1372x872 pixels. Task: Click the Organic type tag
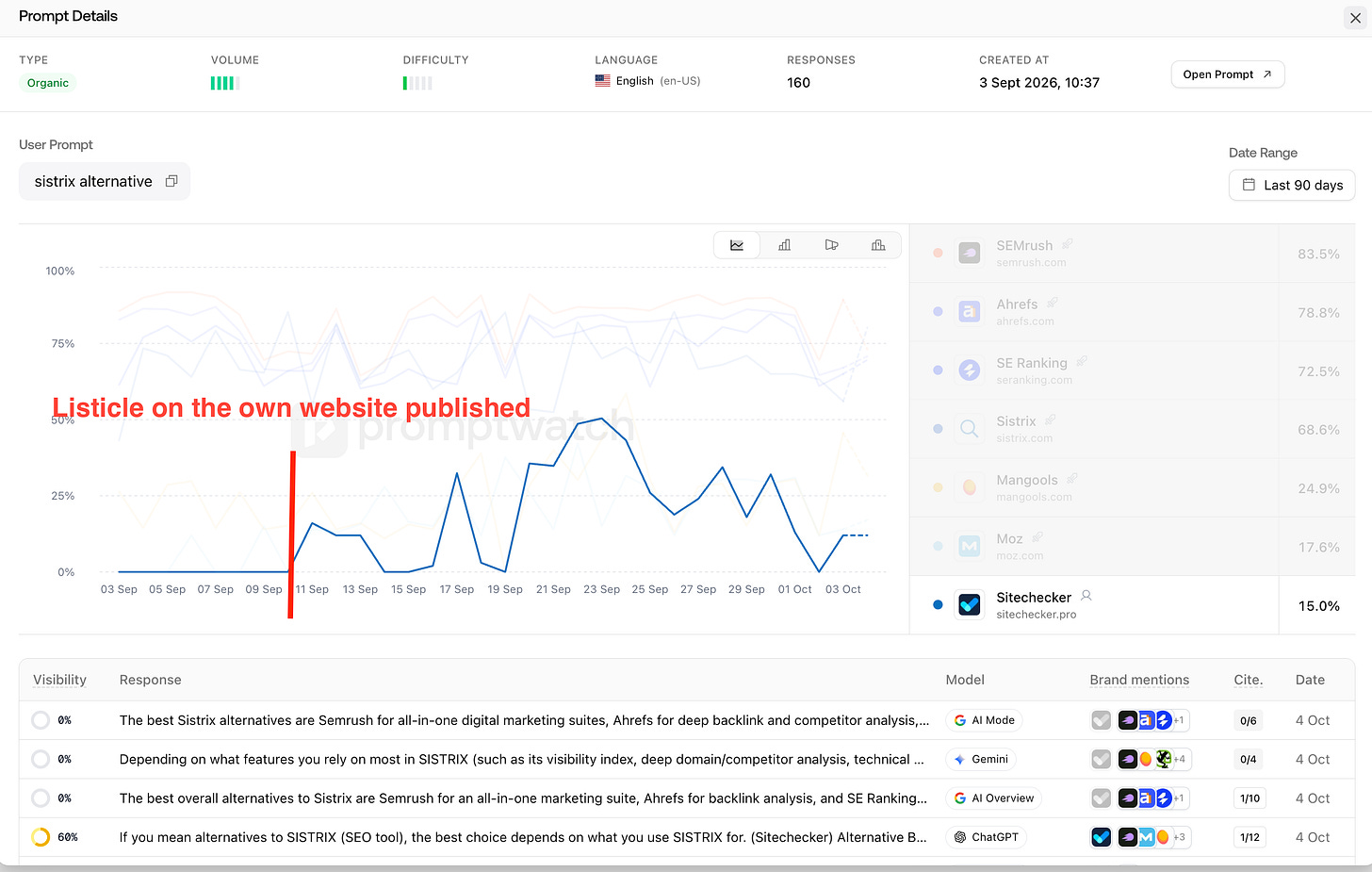click(x=47, y=83)
